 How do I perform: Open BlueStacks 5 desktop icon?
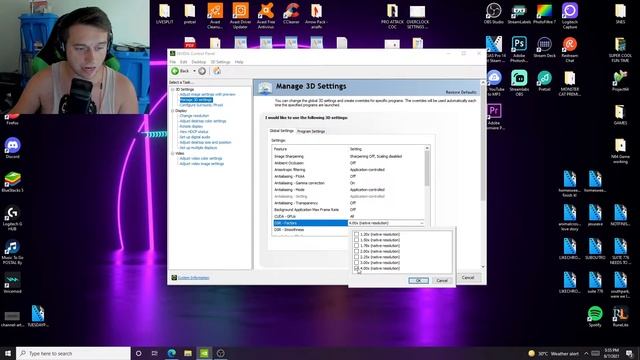pyautogui.click(x=12, y=182)
